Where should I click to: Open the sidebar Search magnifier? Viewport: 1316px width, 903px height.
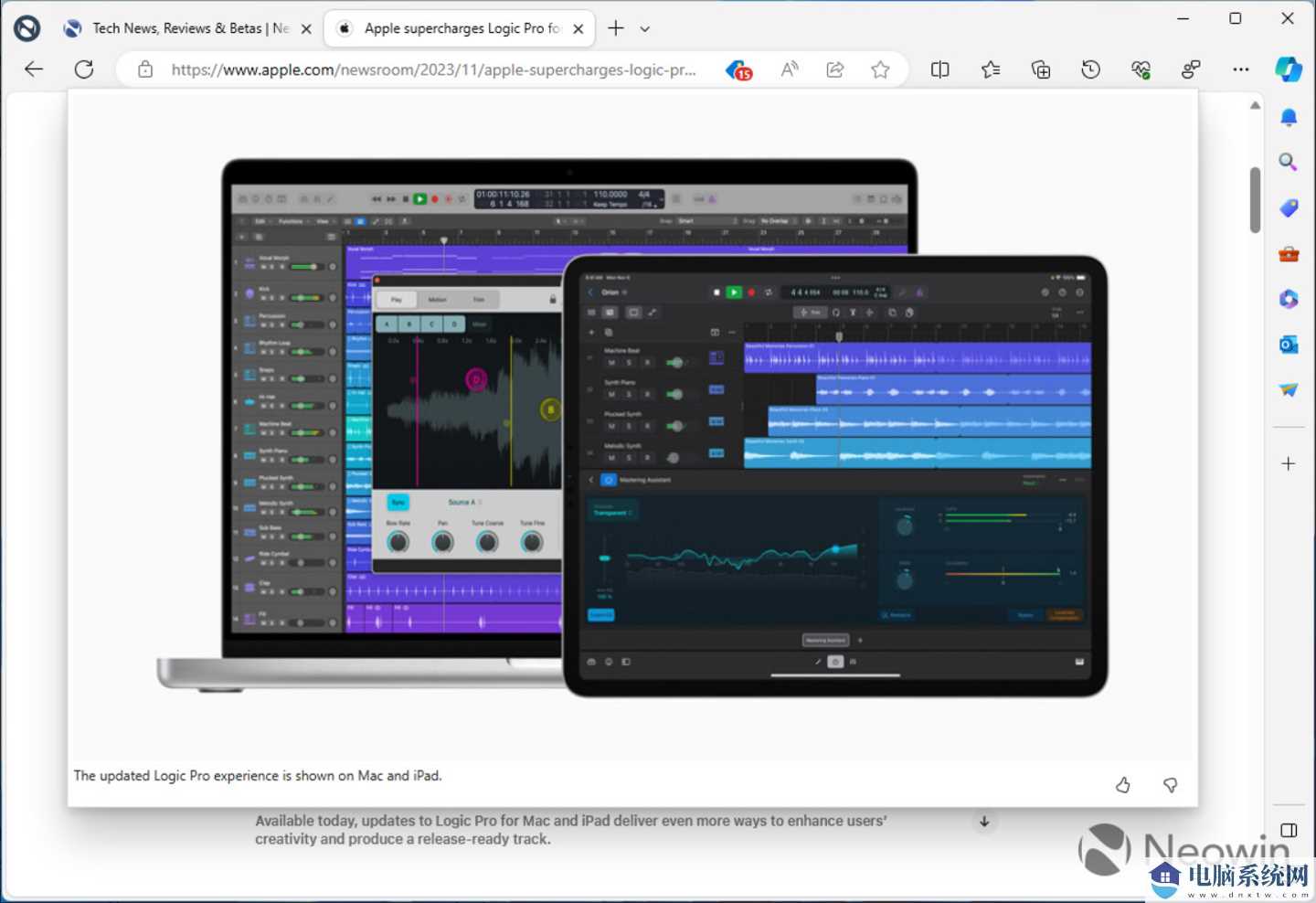1289,163
